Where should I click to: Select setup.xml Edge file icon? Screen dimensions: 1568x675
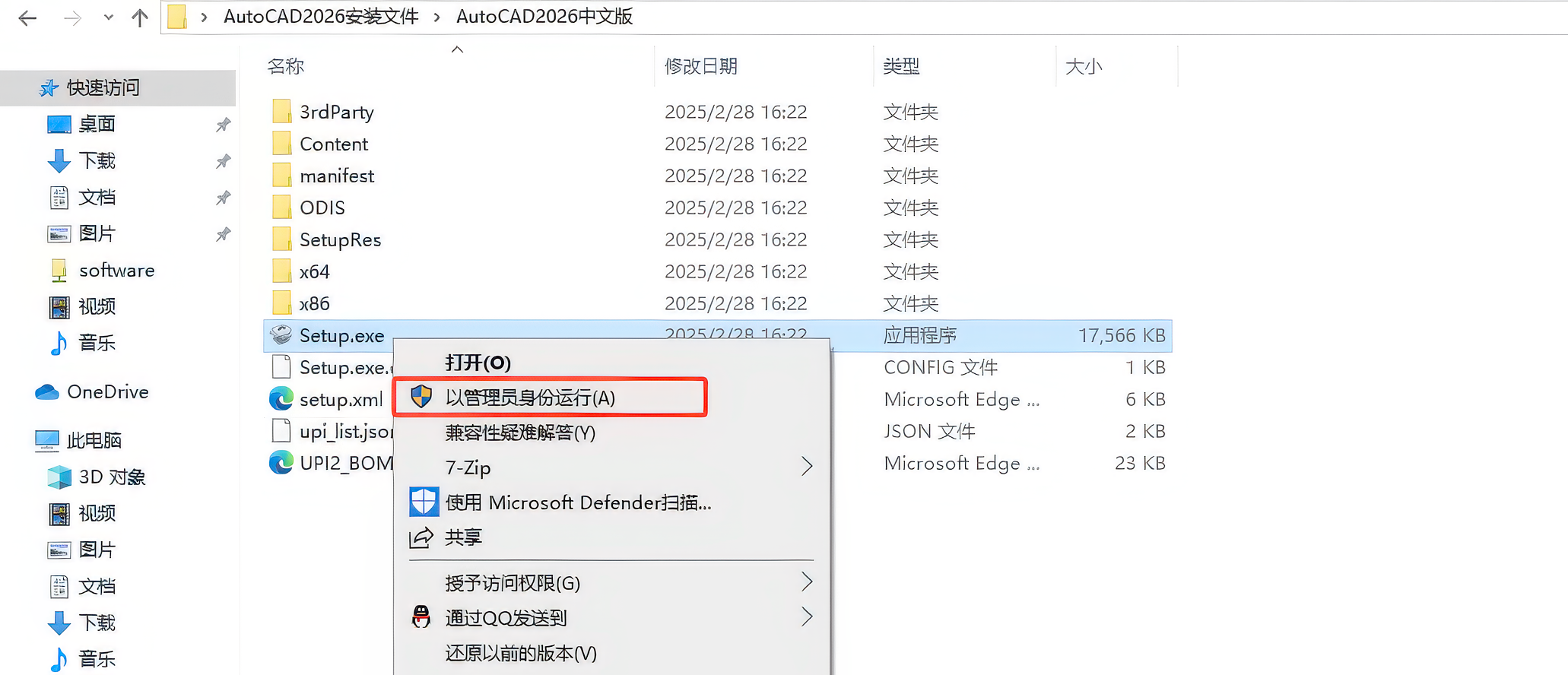point(281,399)
